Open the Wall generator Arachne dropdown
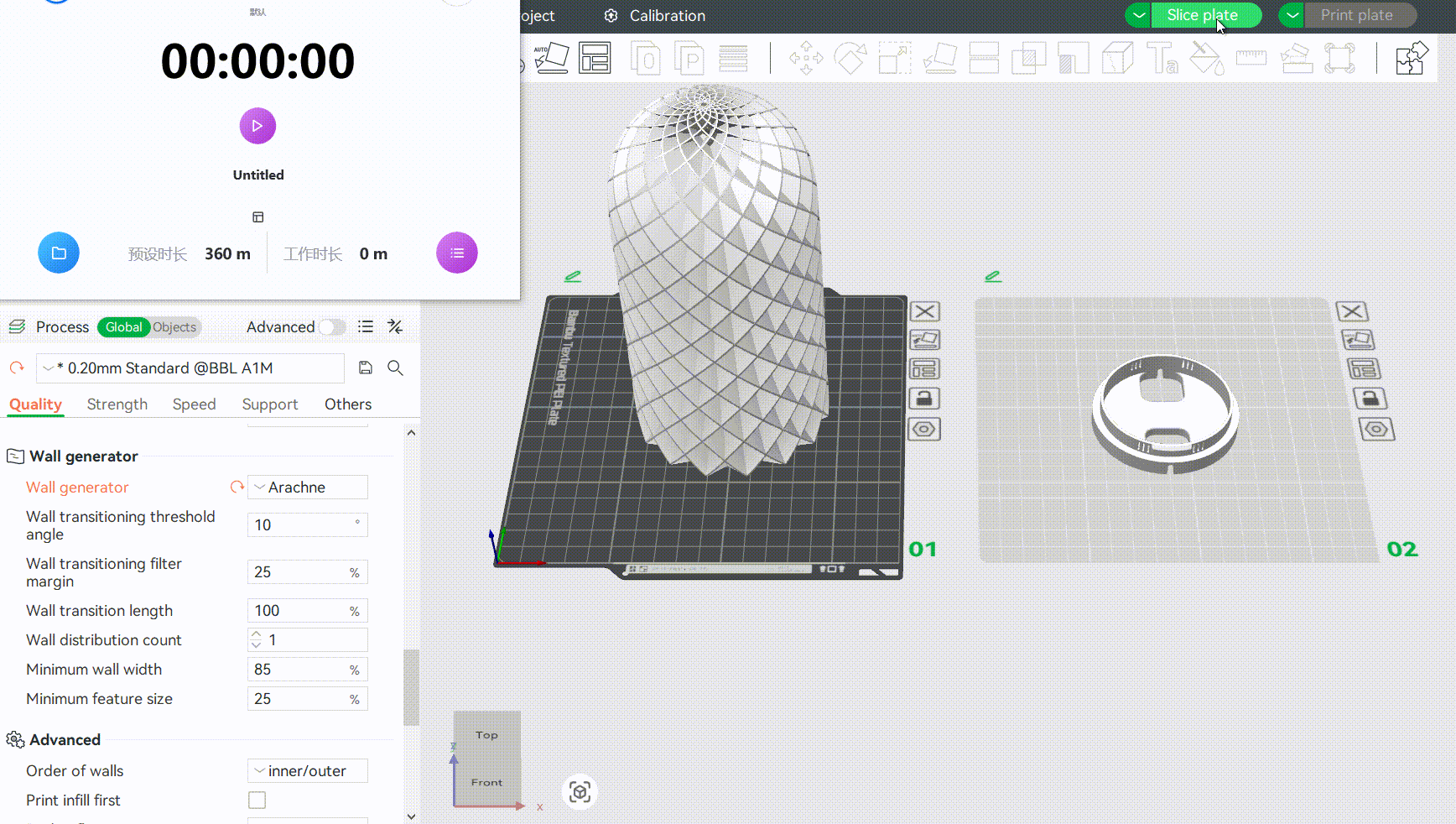The image size is (1456, 824). point(308,488)
